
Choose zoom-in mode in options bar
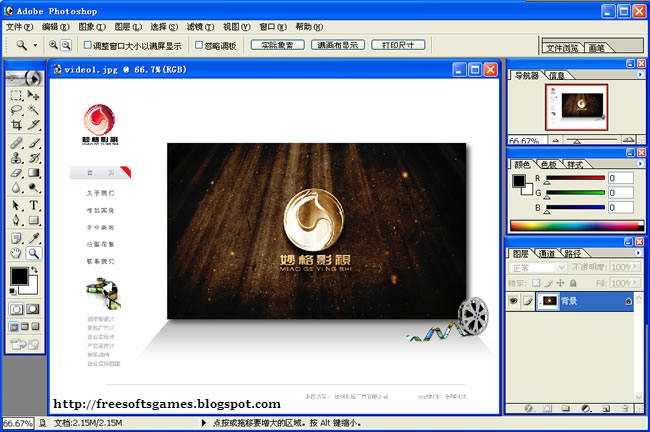(x=53, y=45)
